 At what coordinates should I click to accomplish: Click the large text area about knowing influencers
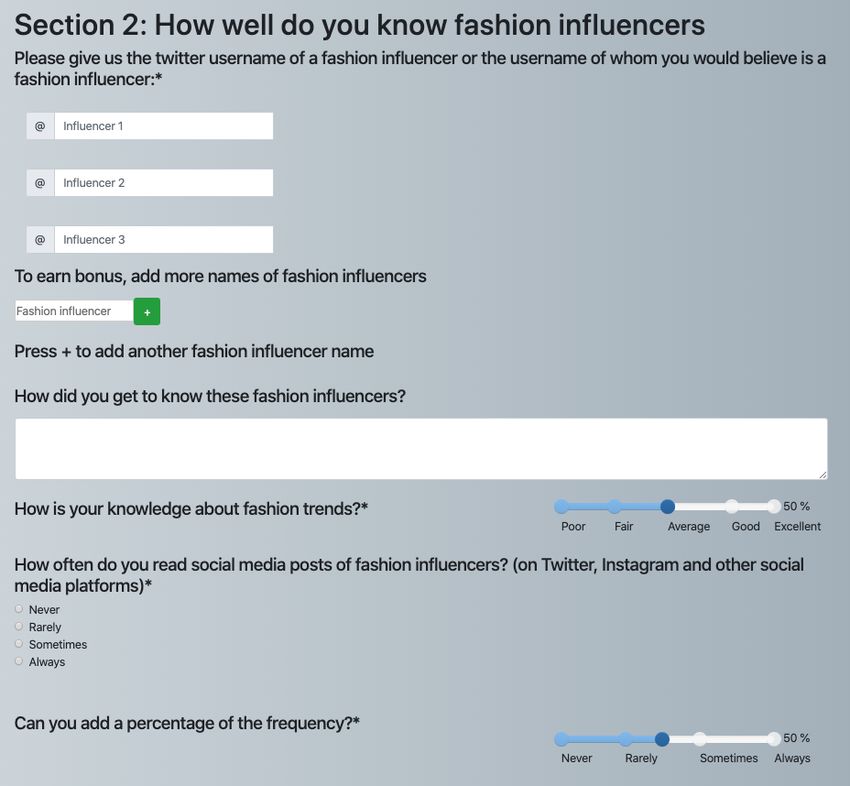pyautogui.click(x=421, y=449)
